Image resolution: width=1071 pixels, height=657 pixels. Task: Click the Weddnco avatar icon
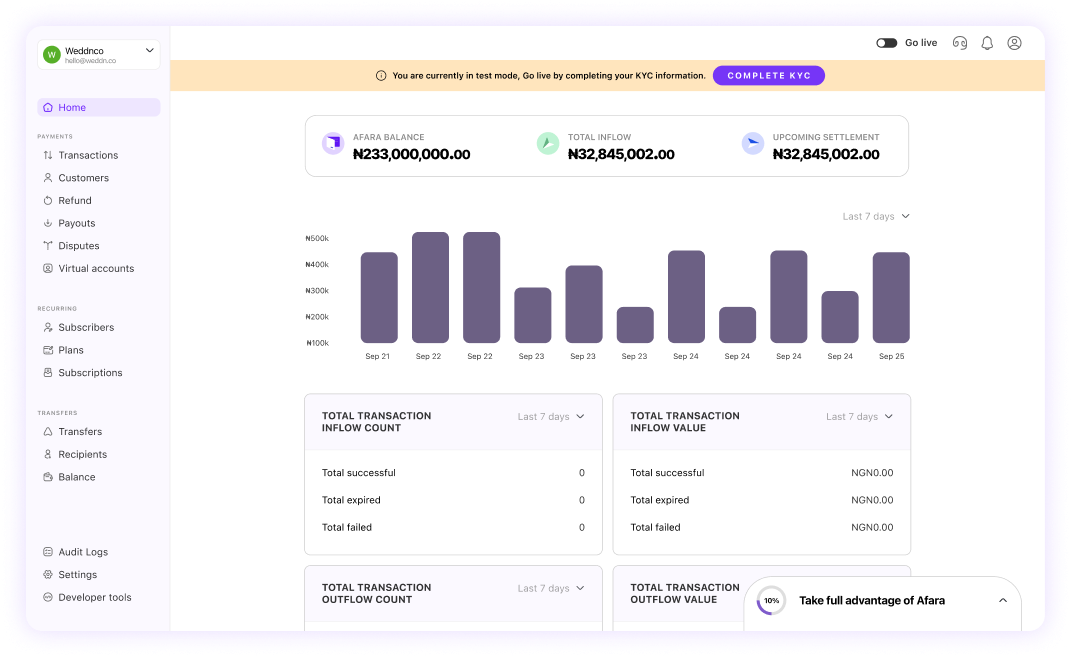[x=52, y=54]
